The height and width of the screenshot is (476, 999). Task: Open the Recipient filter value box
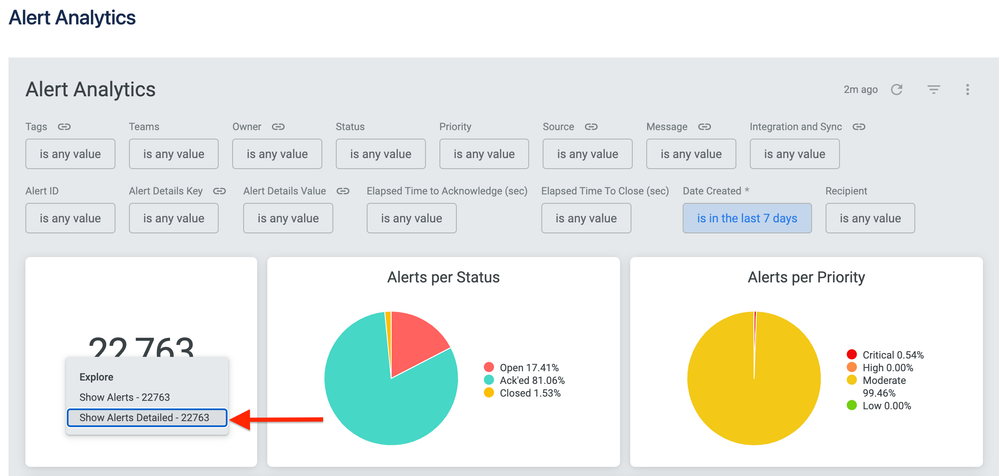pos(870,218)
